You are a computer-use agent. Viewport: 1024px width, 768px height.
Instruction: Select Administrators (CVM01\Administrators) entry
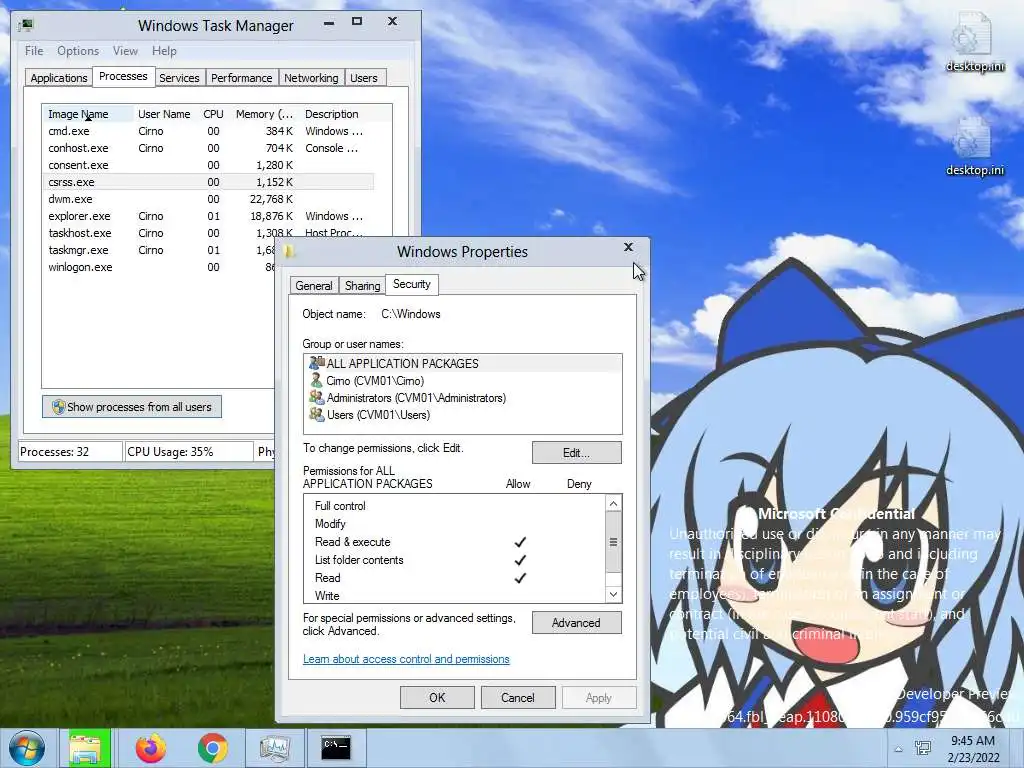[462, 397]
